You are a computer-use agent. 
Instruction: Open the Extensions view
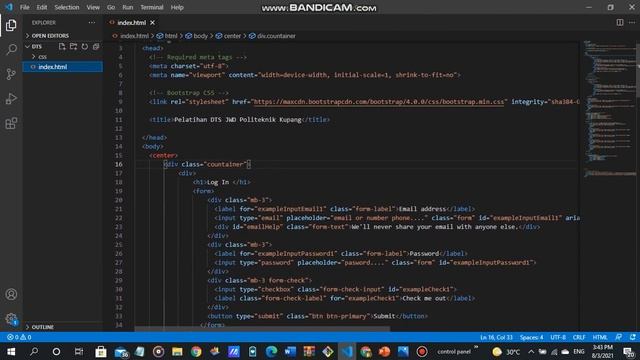pos(11,123)
